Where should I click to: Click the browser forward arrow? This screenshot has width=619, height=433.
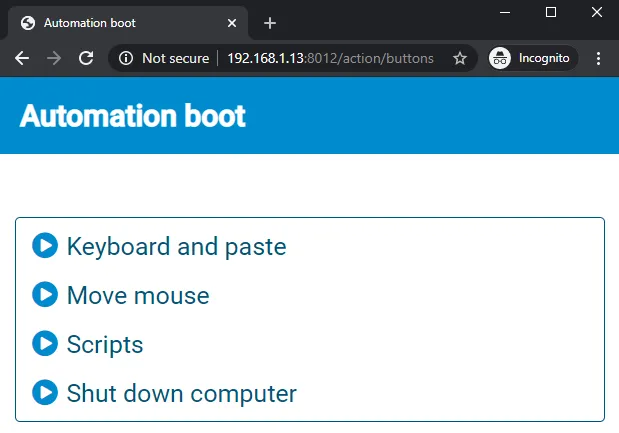pos(54,59)
